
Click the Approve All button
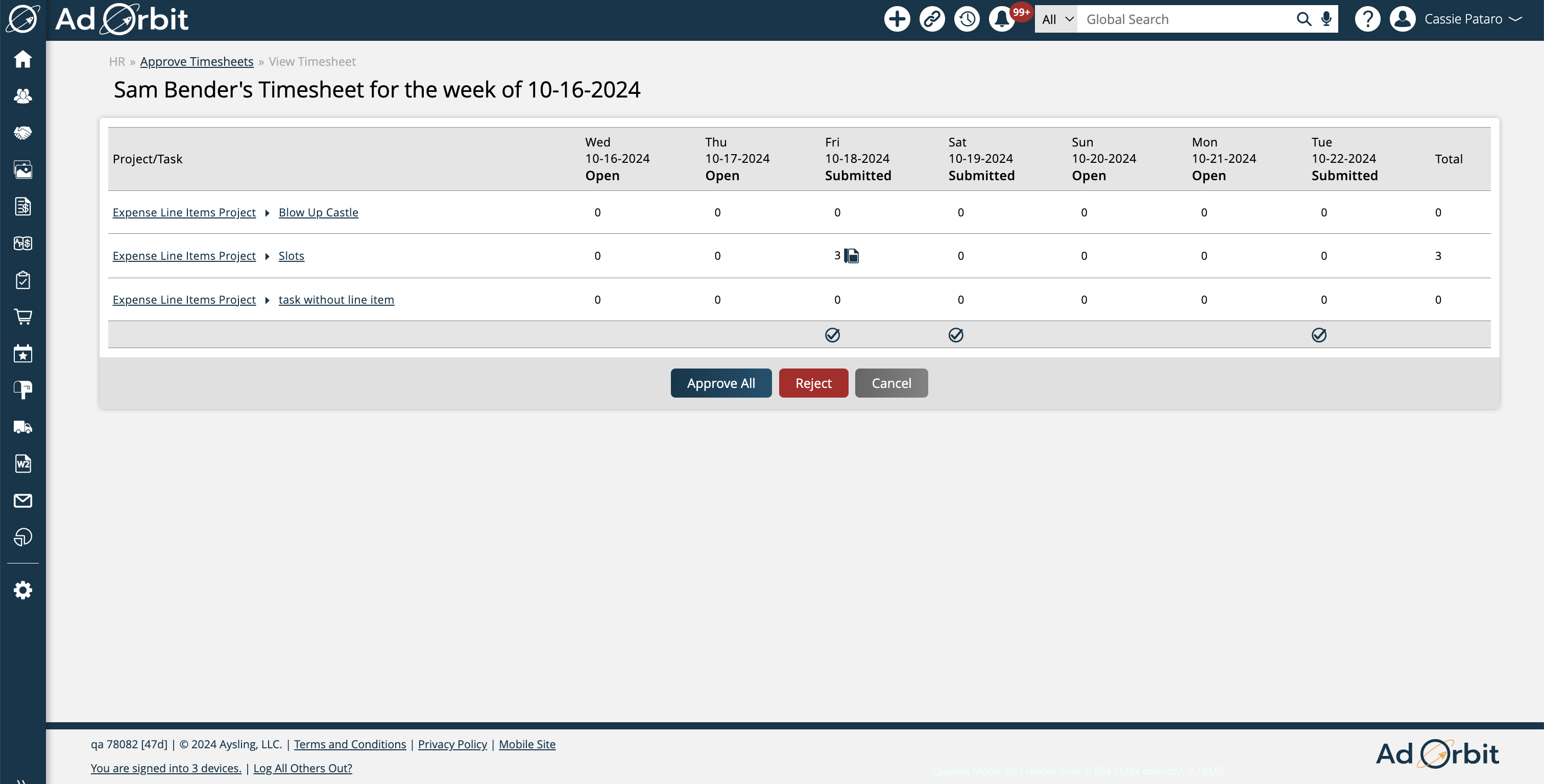click(x=720, y=383)
